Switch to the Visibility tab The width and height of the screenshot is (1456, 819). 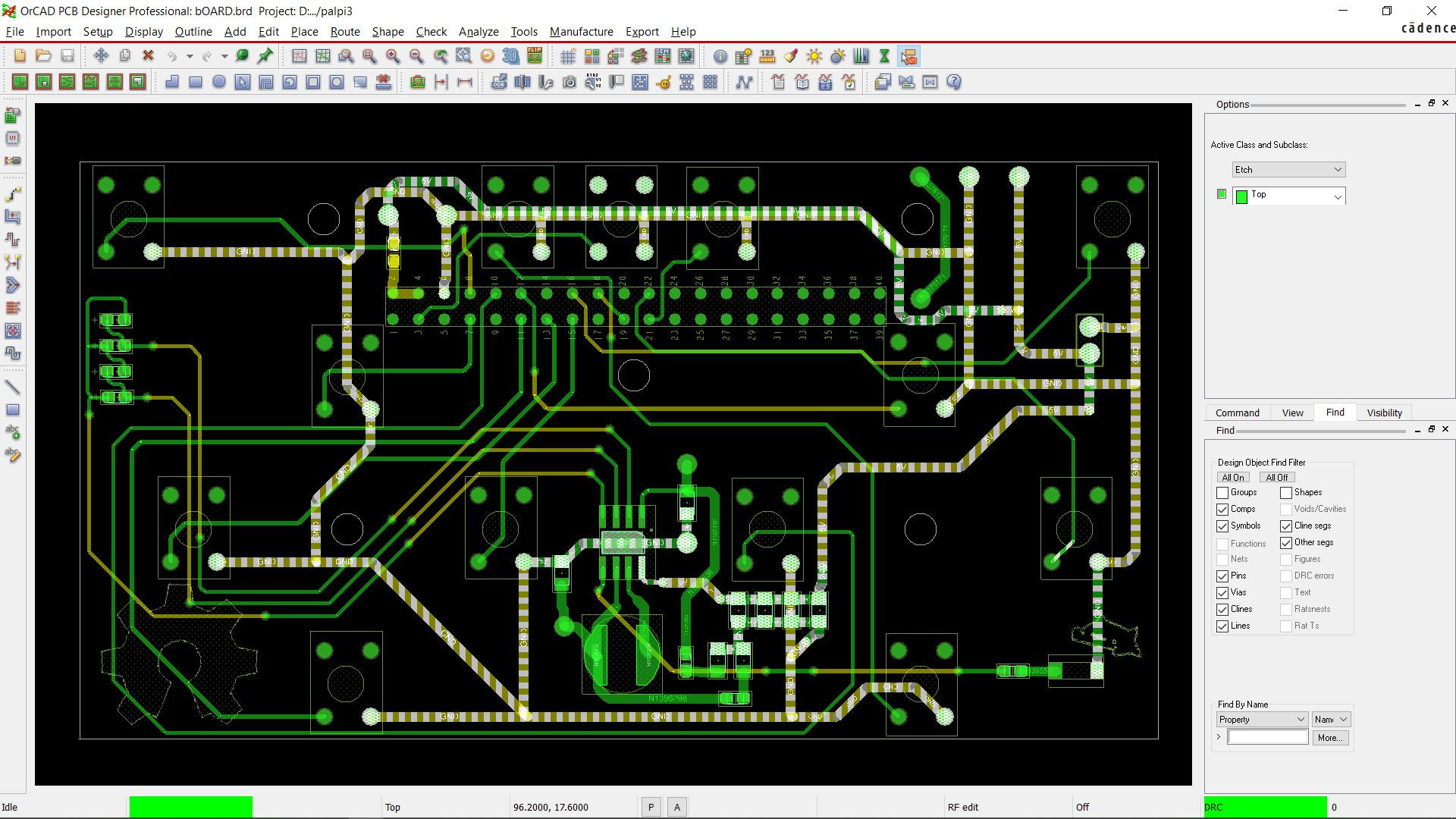click(1384, 413)
